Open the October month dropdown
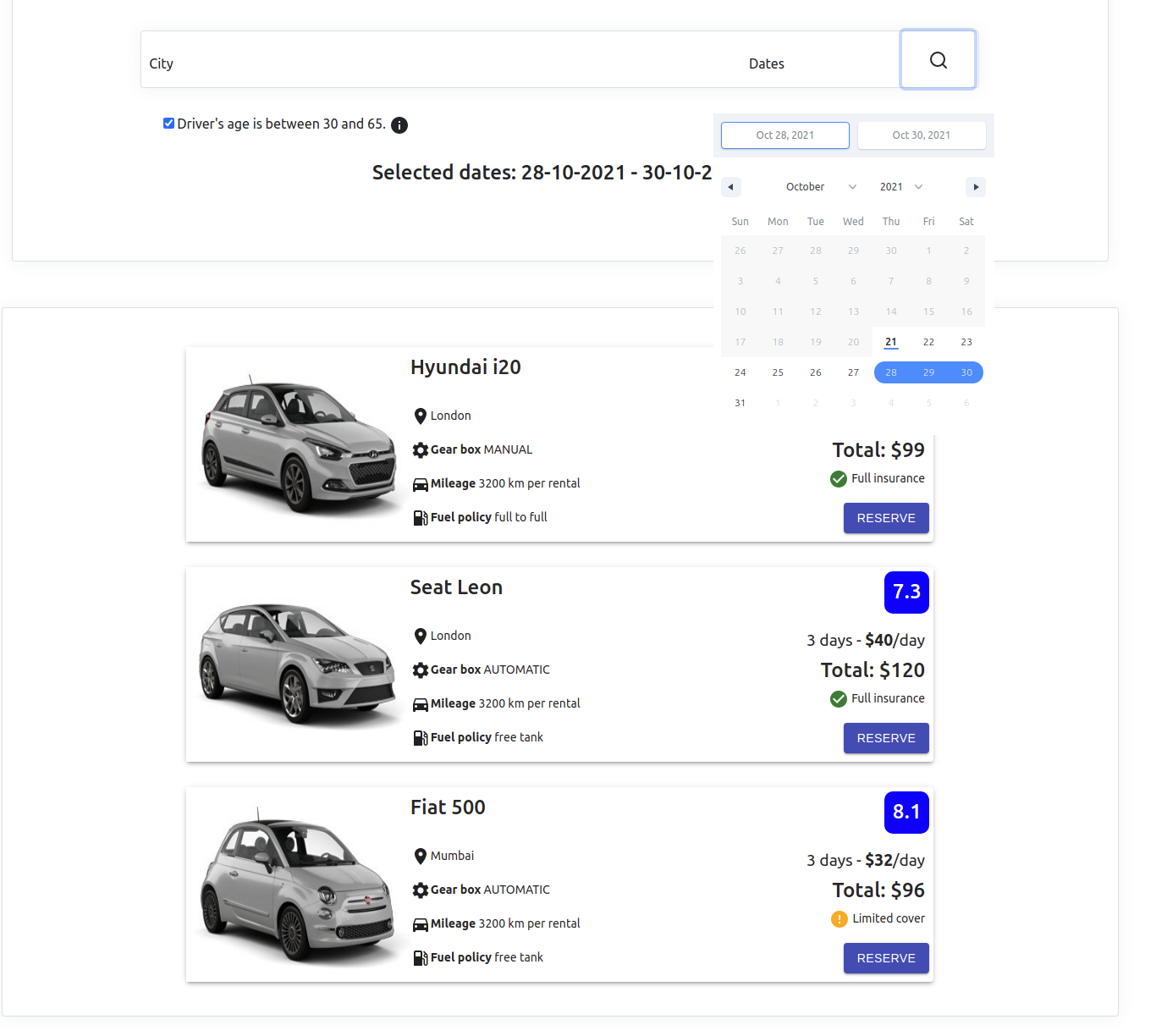 (x=821, y=187)
